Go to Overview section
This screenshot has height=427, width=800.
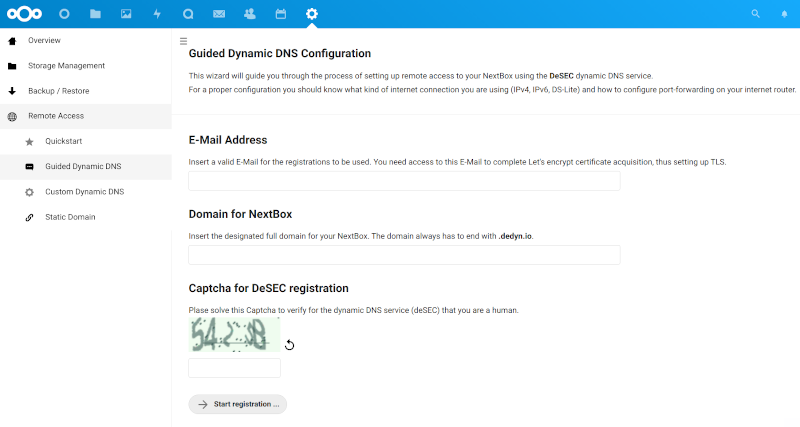coord(86,40)
